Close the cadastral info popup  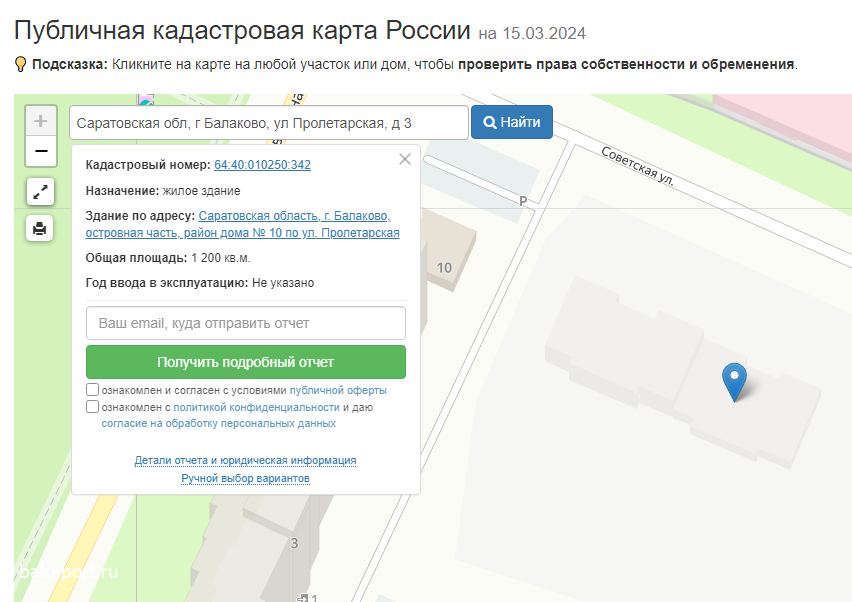pos(405,159)
